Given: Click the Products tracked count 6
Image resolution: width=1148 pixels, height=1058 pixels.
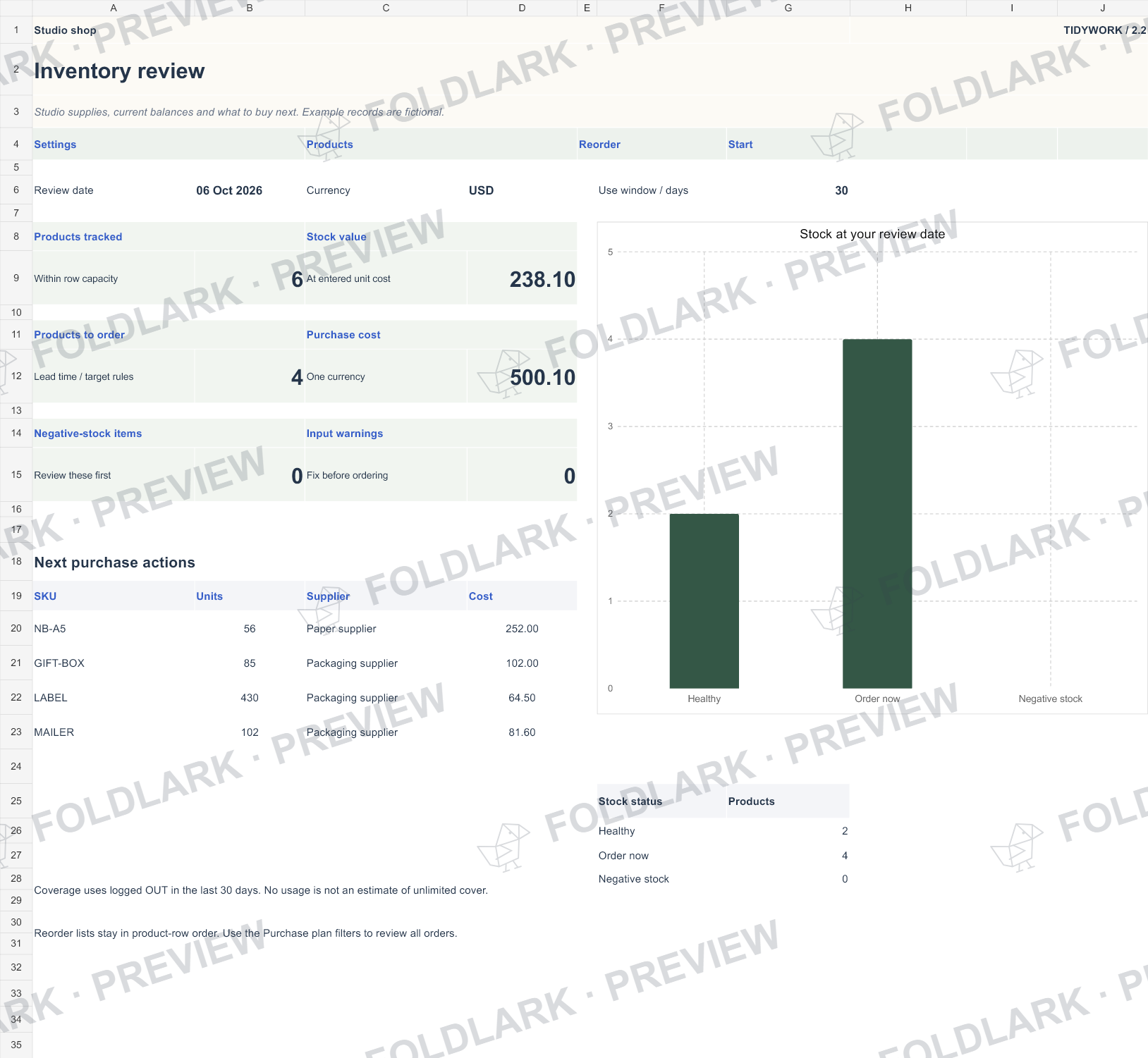Looking at the screenshot, I should pyautogui.click(x=297, y=279).
